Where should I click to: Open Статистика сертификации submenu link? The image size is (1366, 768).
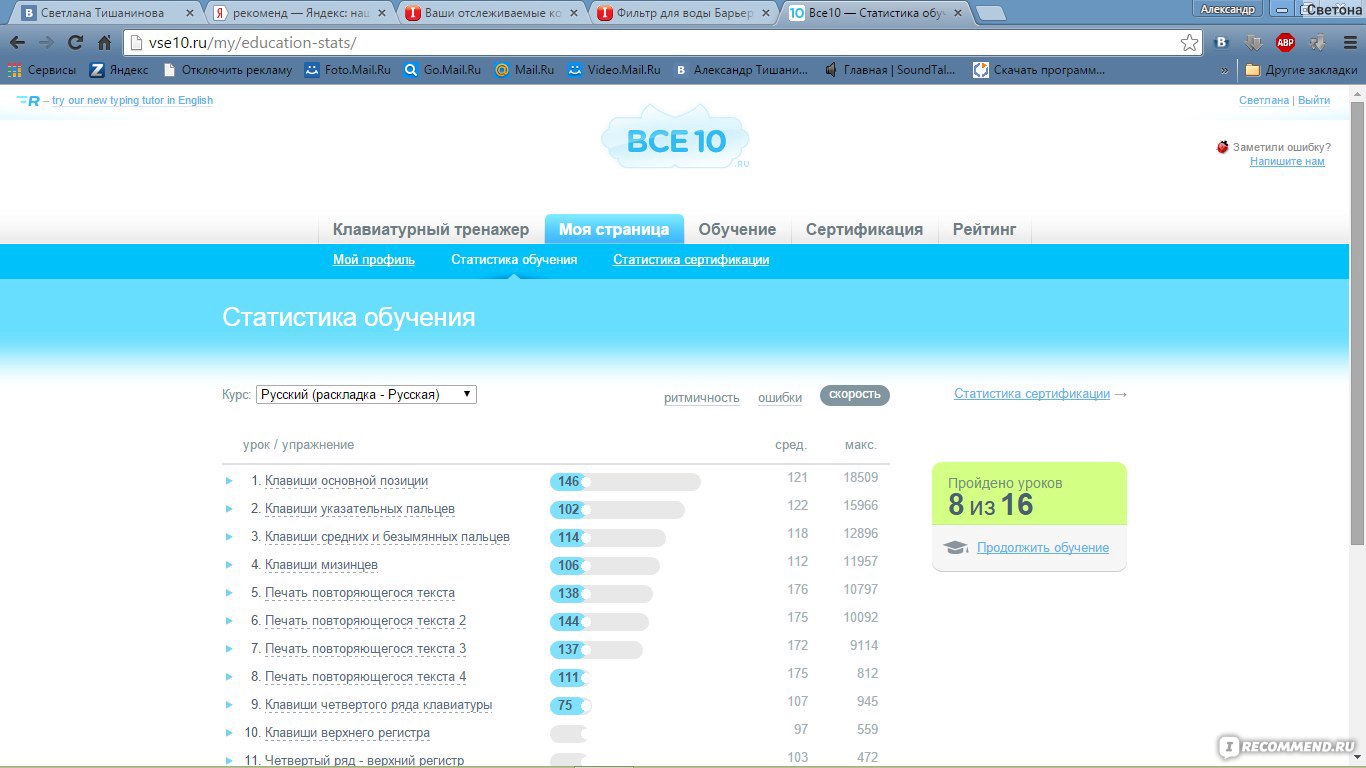point(691,260)
